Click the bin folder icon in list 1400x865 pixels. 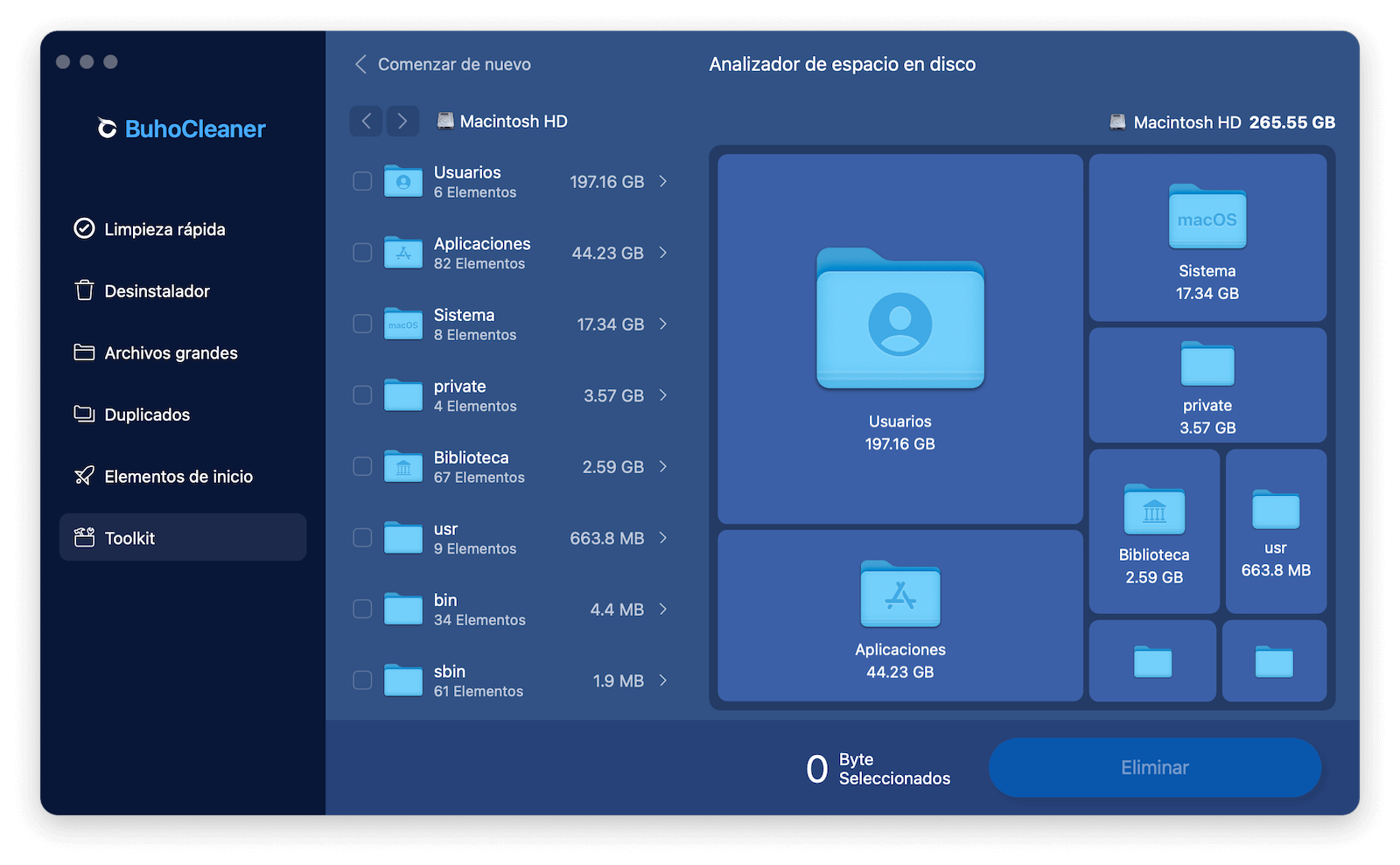pos(403,609)
